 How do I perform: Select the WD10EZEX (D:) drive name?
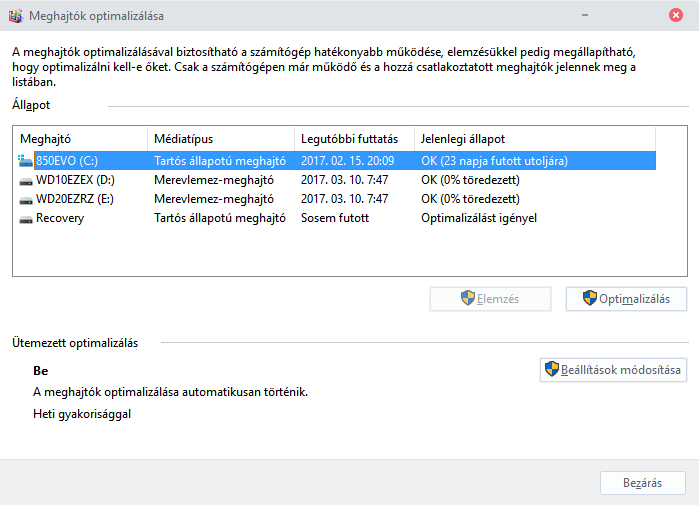[x=75, y=180]
